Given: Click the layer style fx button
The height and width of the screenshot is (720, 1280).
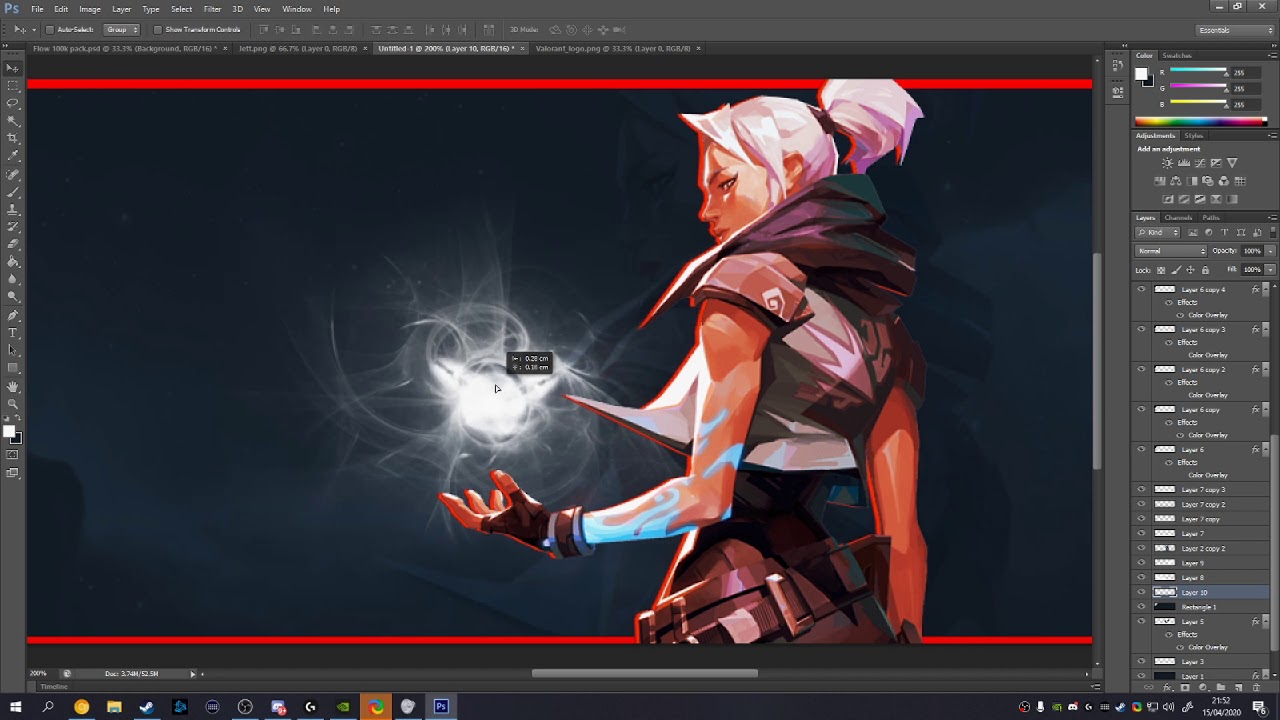Looking at the screenshot, I should tap(1167, 687).
